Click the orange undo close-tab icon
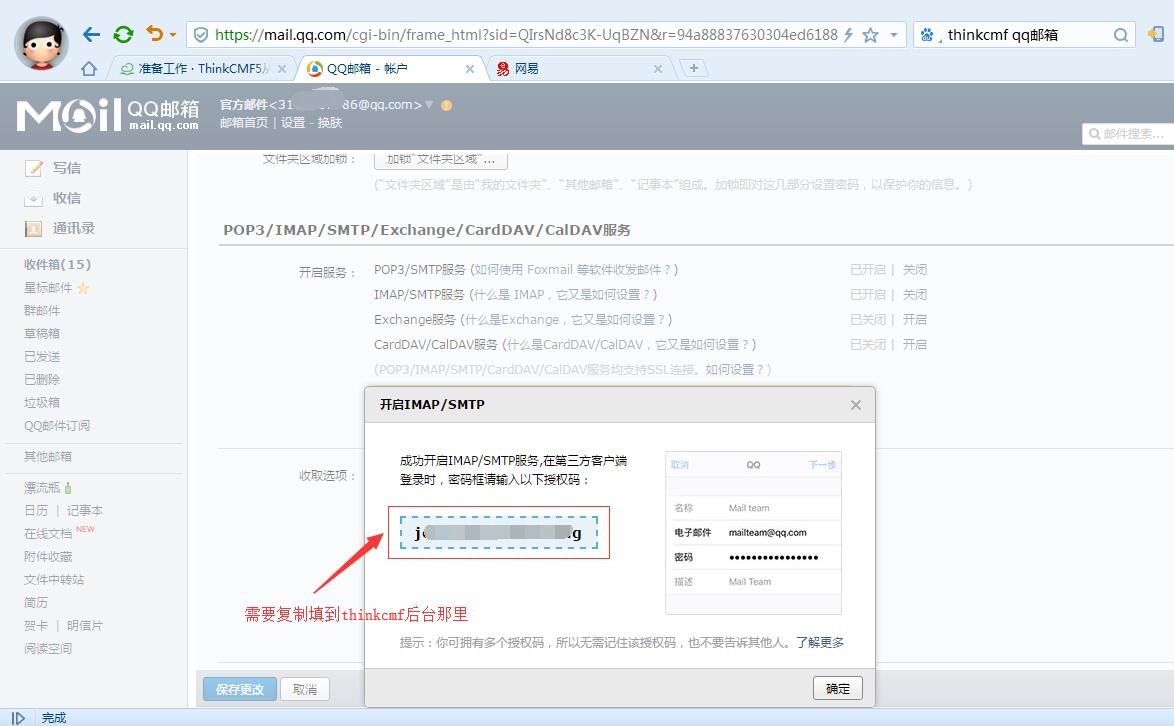This screenshot has width=1174, height=726. pos(154,34)
